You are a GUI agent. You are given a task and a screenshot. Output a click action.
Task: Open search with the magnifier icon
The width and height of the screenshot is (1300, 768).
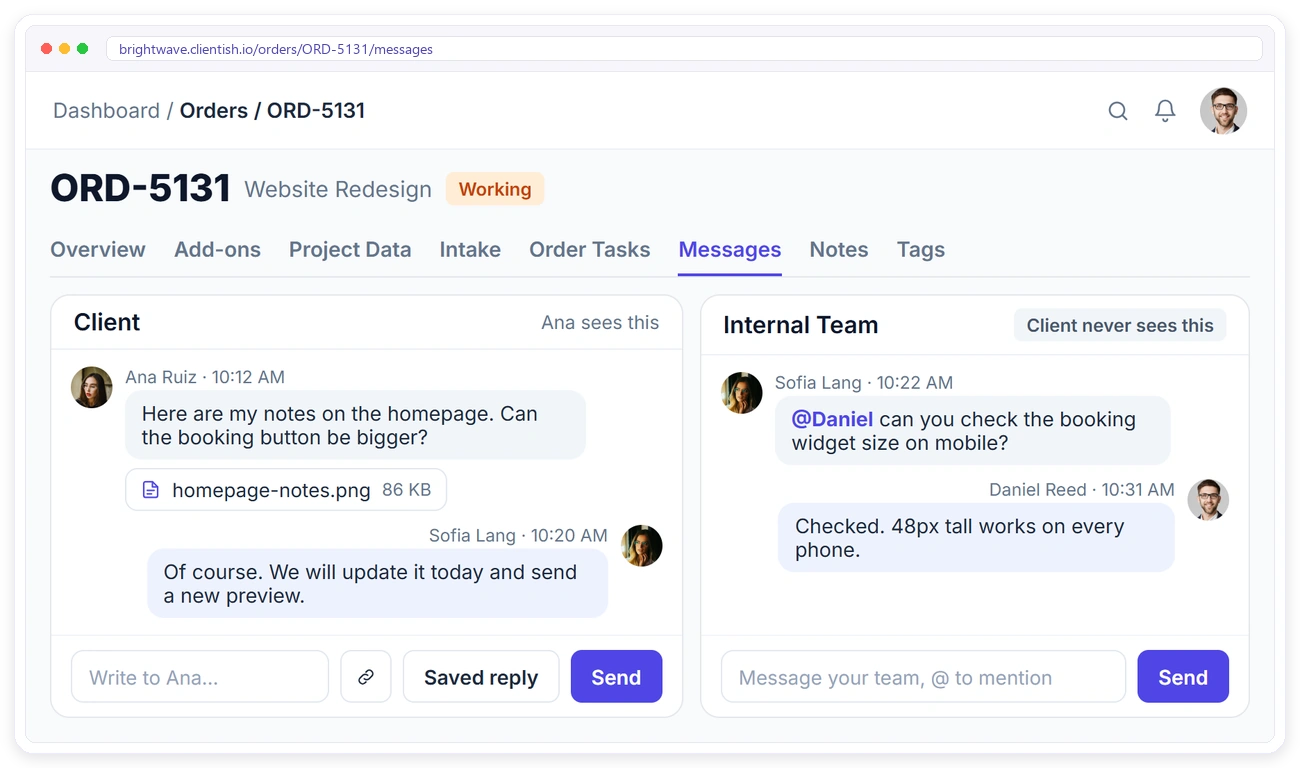[1118, 111]
